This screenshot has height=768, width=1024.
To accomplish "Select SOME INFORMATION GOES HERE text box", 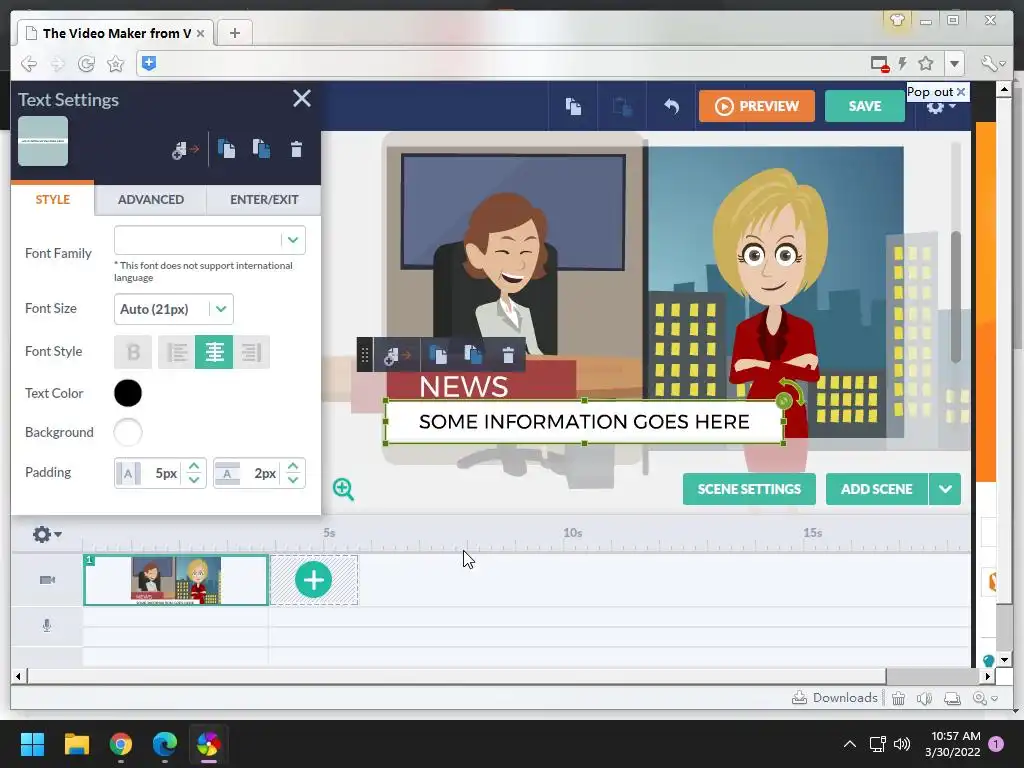I will click(584, 422).
